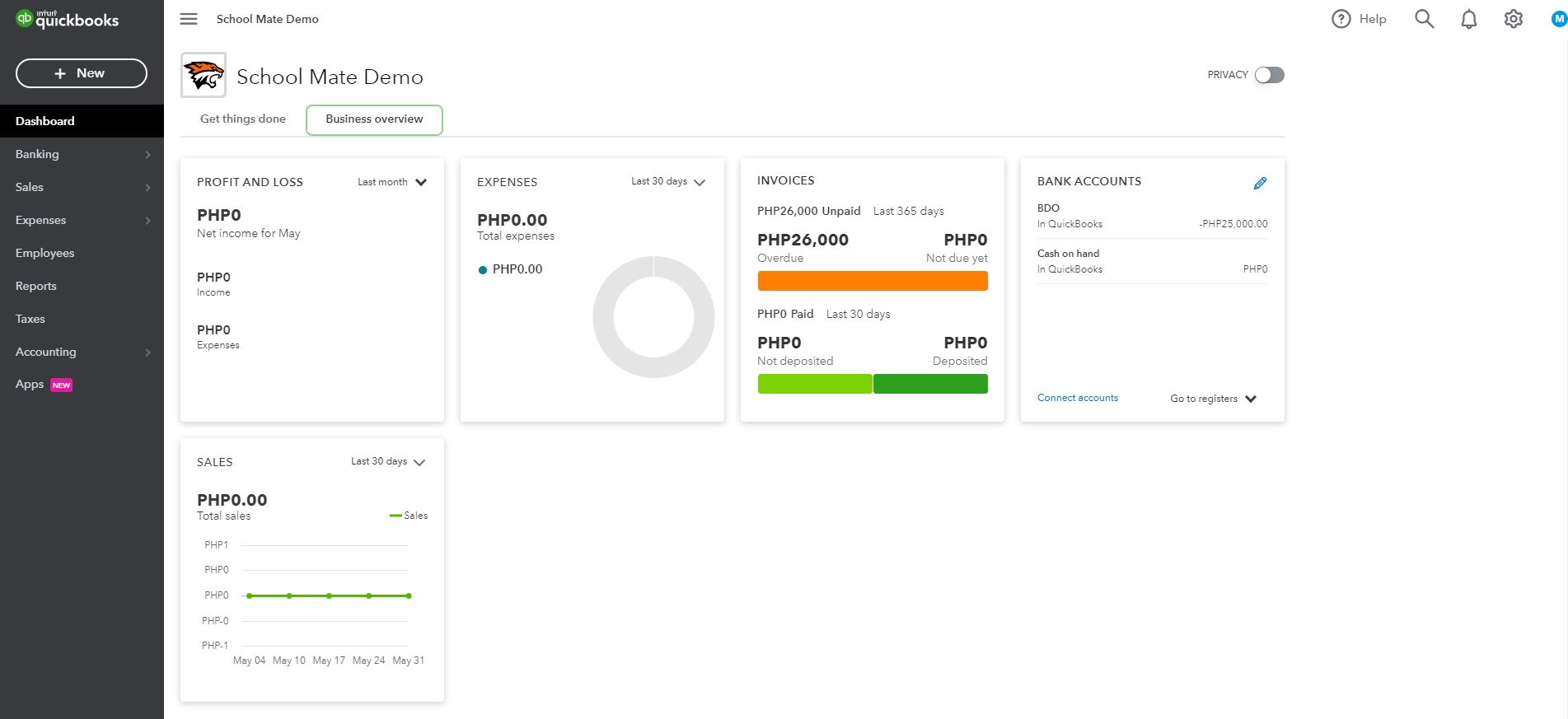Click the orange overdue invoices bar
Screen dimensions: 1568x719
(x=873, y=281)
